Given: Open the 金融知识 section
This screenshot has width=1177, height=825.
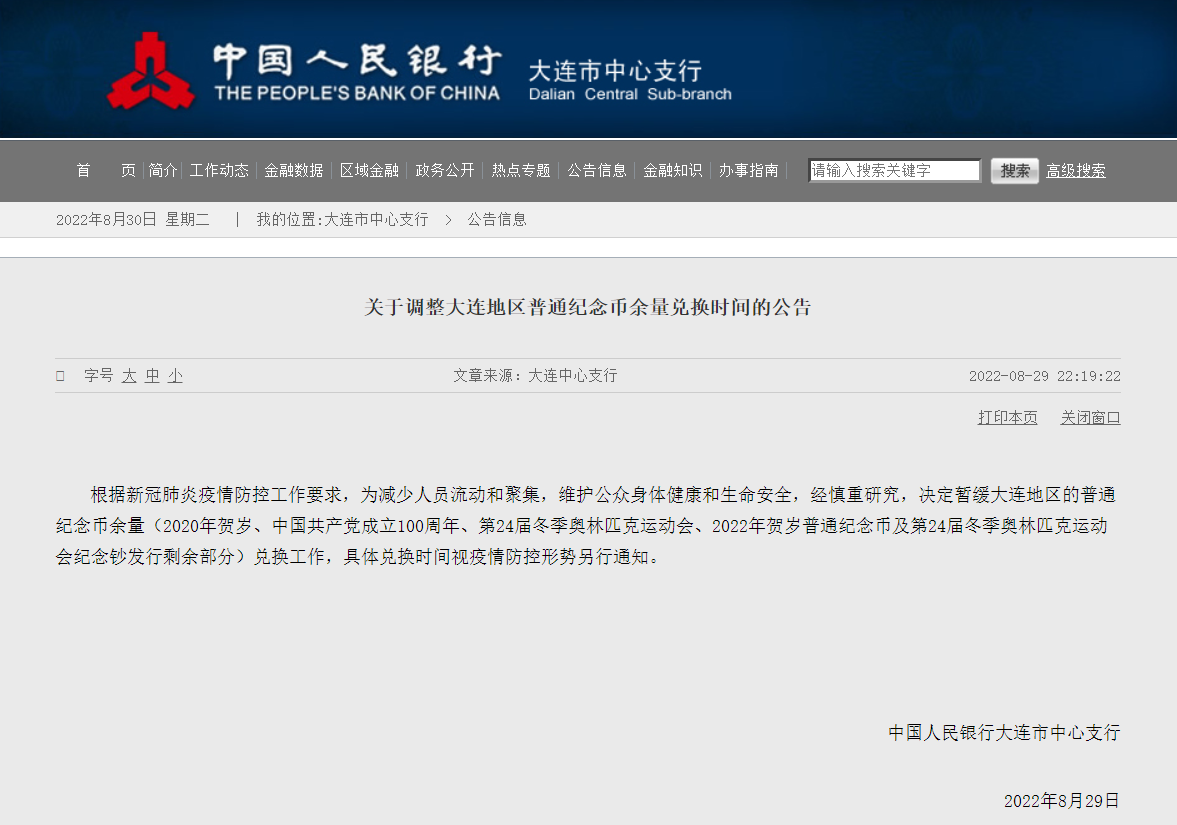Looking at the screenshot, I should click(x=672, y=170).
